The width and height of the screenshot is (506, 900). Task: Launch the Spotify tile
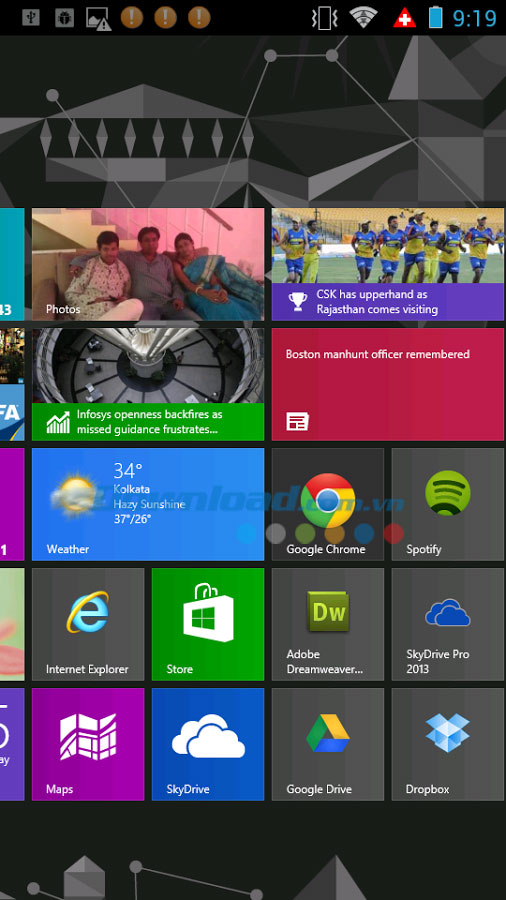447,504
